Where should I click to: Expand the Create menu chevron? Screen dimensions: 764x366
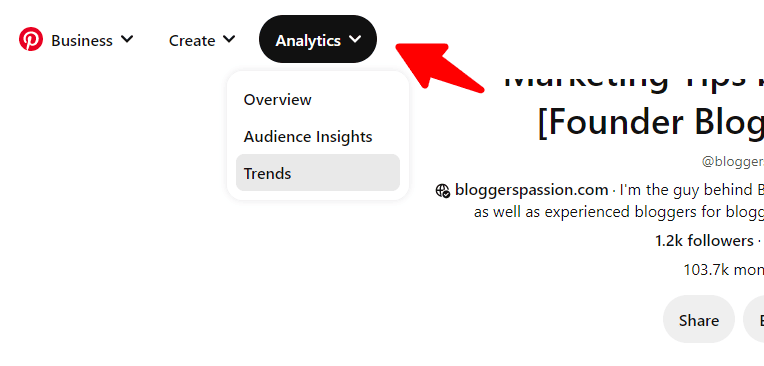(229, 39)
